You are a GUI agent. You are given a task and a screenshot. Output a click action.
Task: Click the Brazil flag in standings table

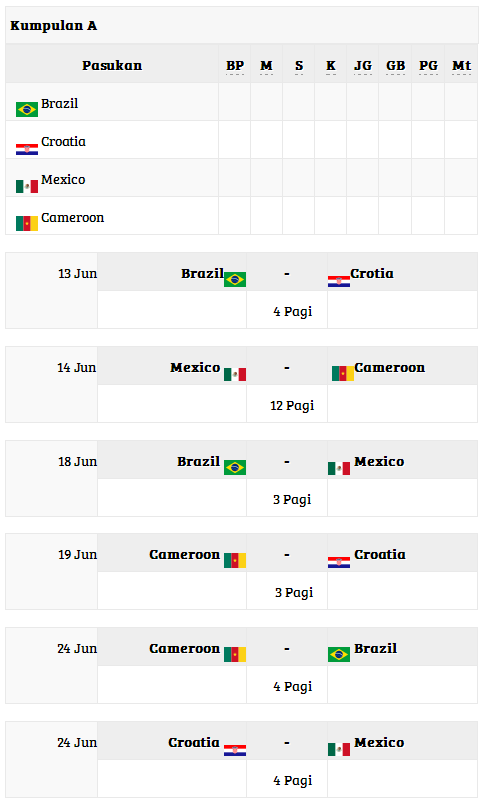pyautogui.click(x=27, y=109)
